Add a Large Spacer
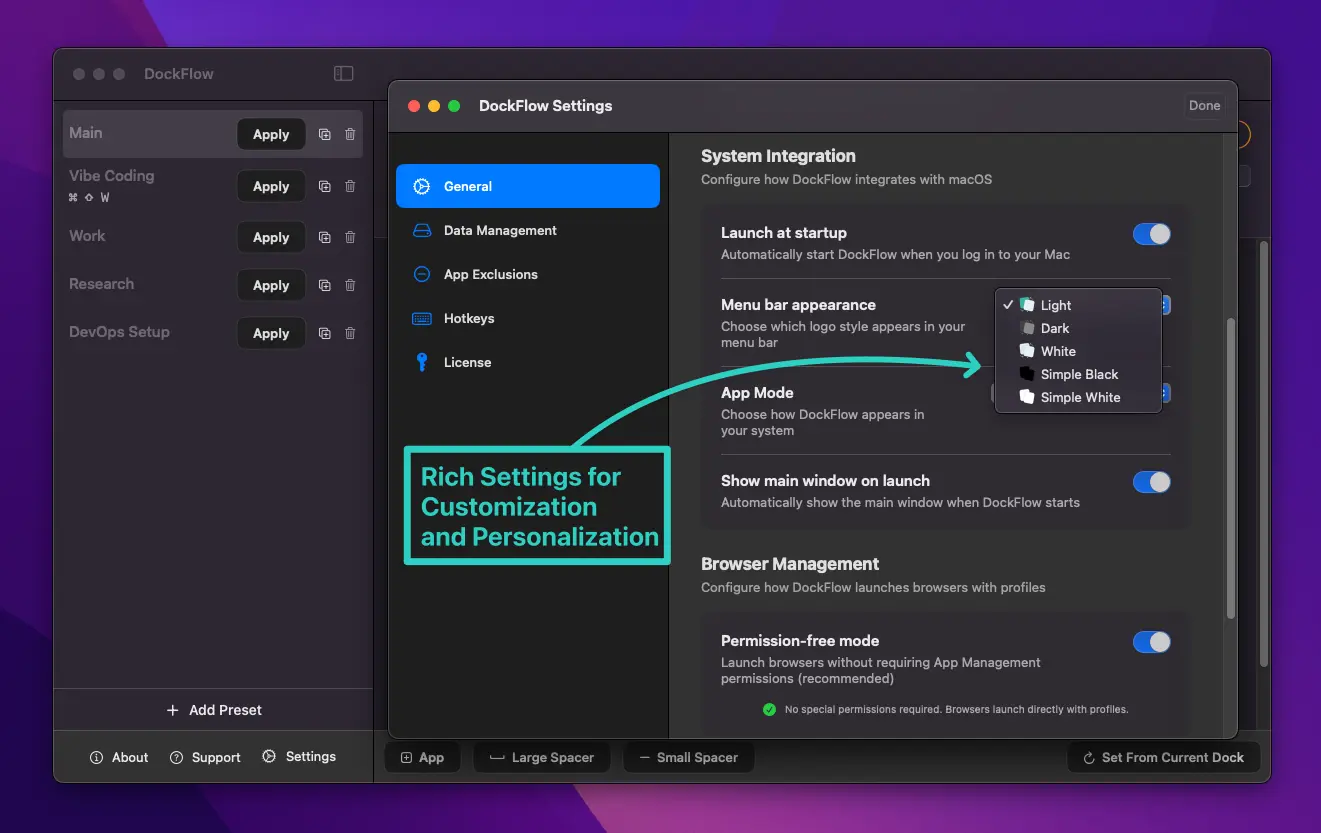 point(541,757)
